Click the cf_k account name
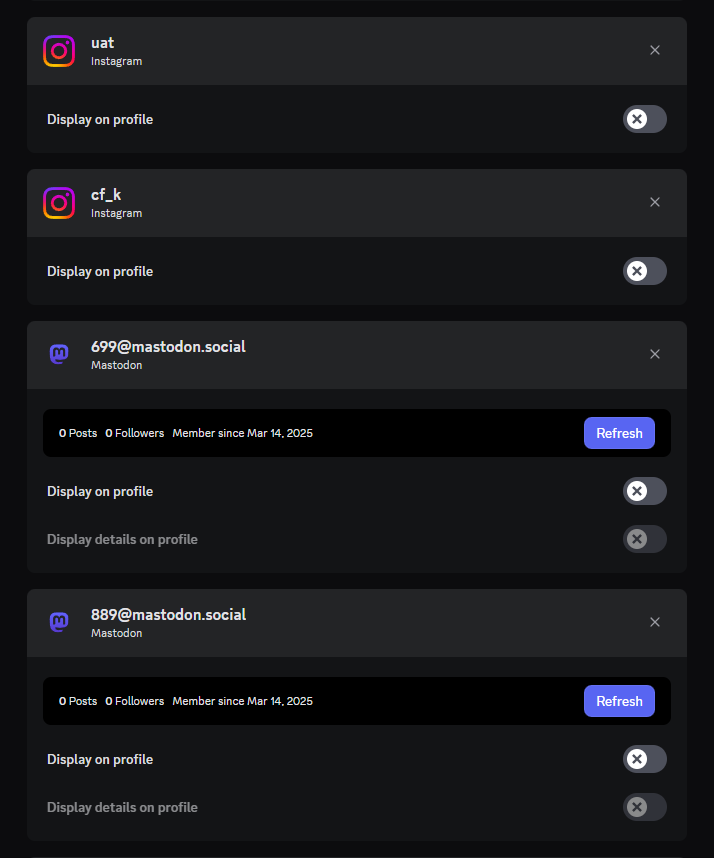The height and width of the screenshot is (858, 714). coord(106,195)
